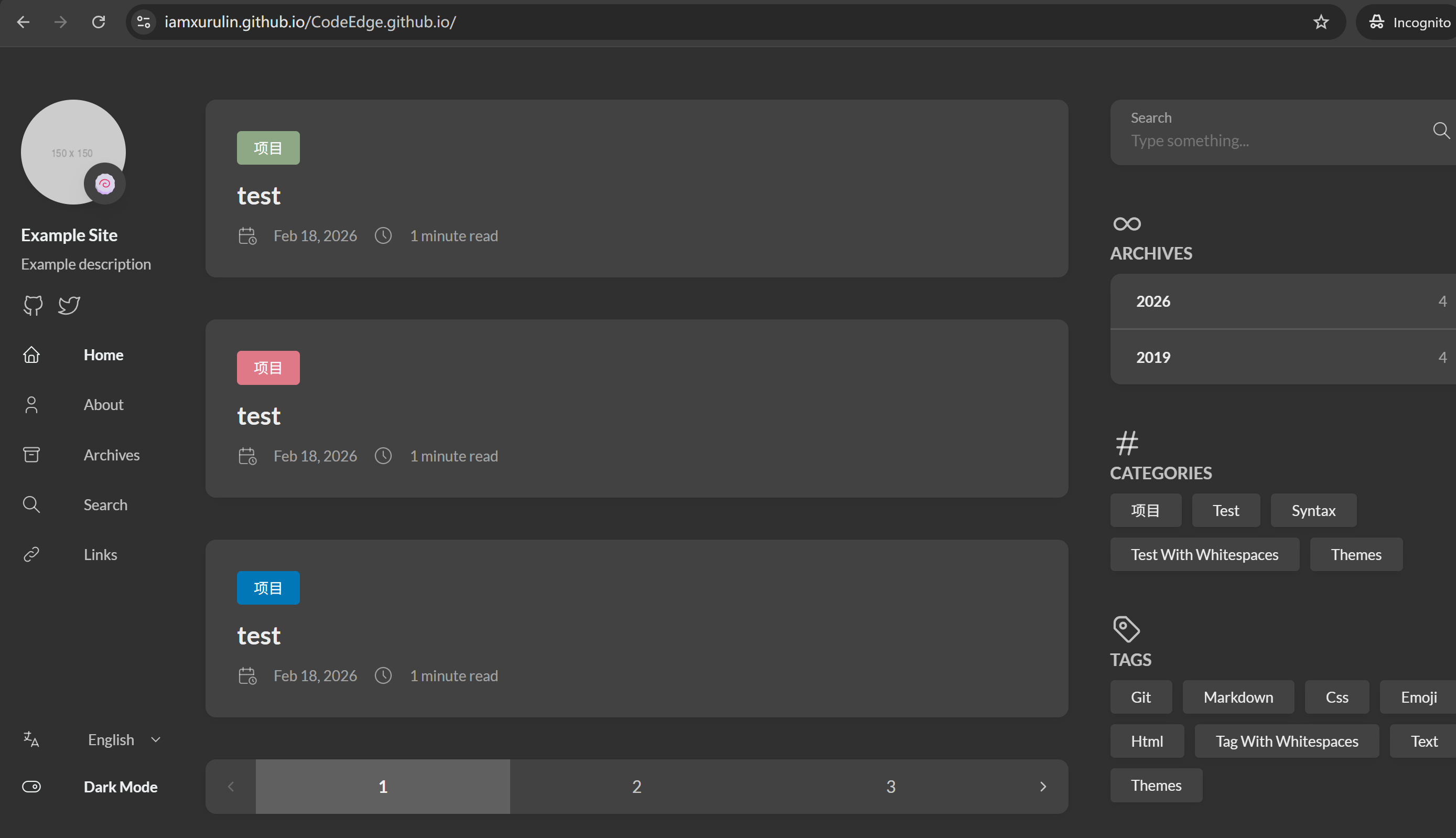The height and width of the screenshot is (838, 1456).
Task: Click the green 项目 category badge
Action: pyautogui.click(x=268, y=148)
